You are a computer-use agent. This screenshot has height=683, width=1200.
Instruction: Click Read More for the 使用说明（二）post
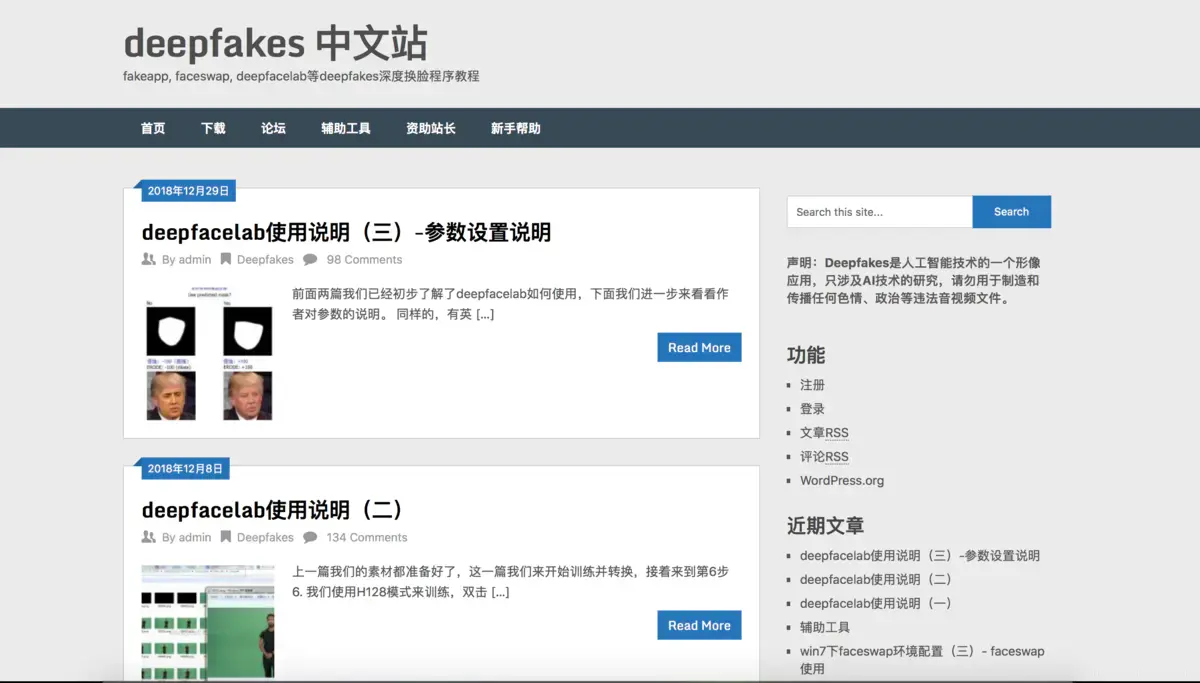[699, 625]
